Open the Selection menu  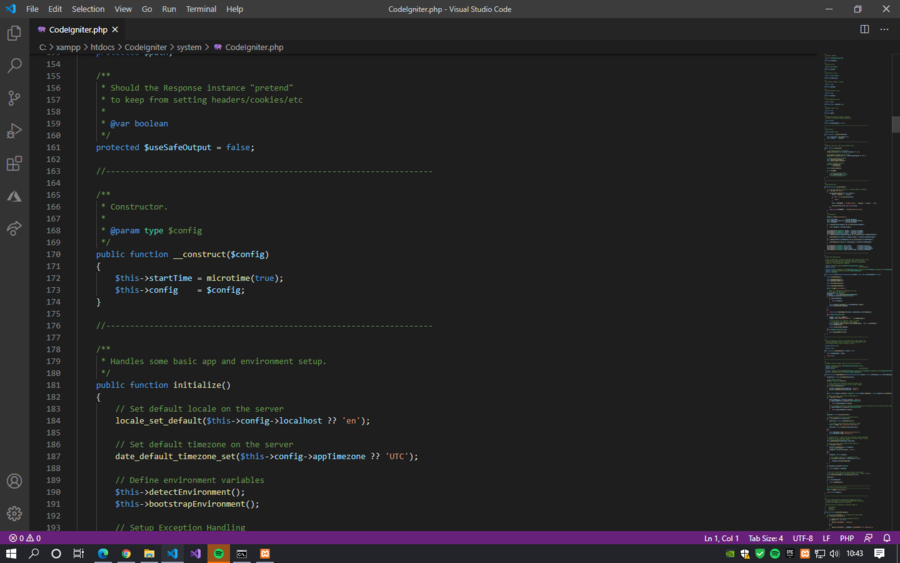click(x=88, y=9)
